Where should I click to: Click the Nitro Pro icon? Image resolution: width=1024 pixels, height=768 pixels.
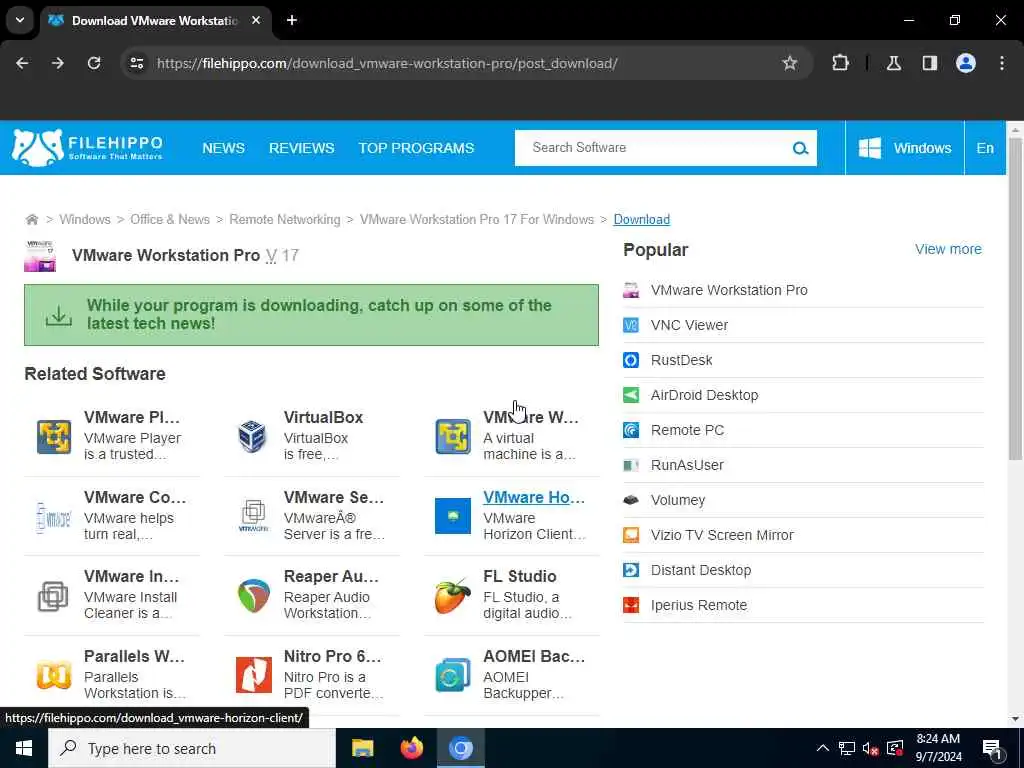pyautogui.click(x=253, y=675)
